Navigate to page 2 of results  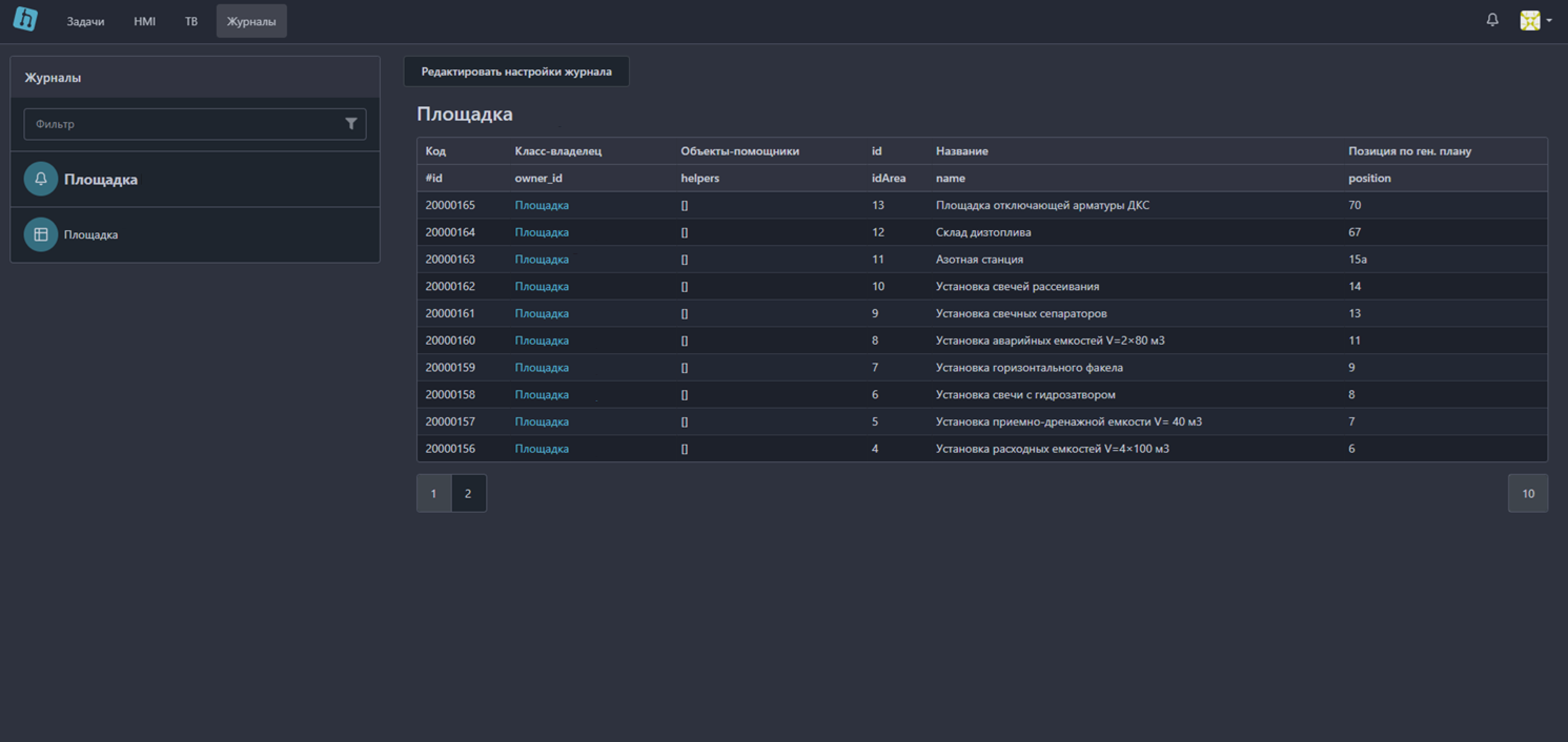[468, 493]
